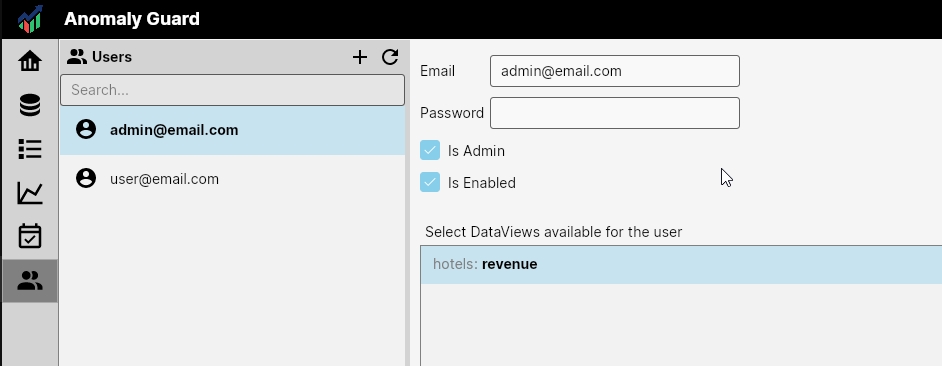Focus the users Search field
This screenshot has width=942, height=366.
[232, 90]
